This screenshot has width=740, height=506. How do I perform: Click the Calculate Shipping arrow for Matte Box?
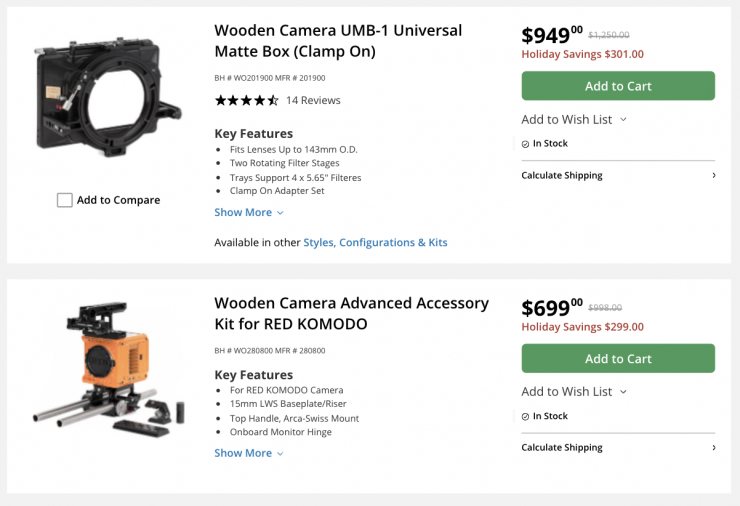(x=713, y=176)
